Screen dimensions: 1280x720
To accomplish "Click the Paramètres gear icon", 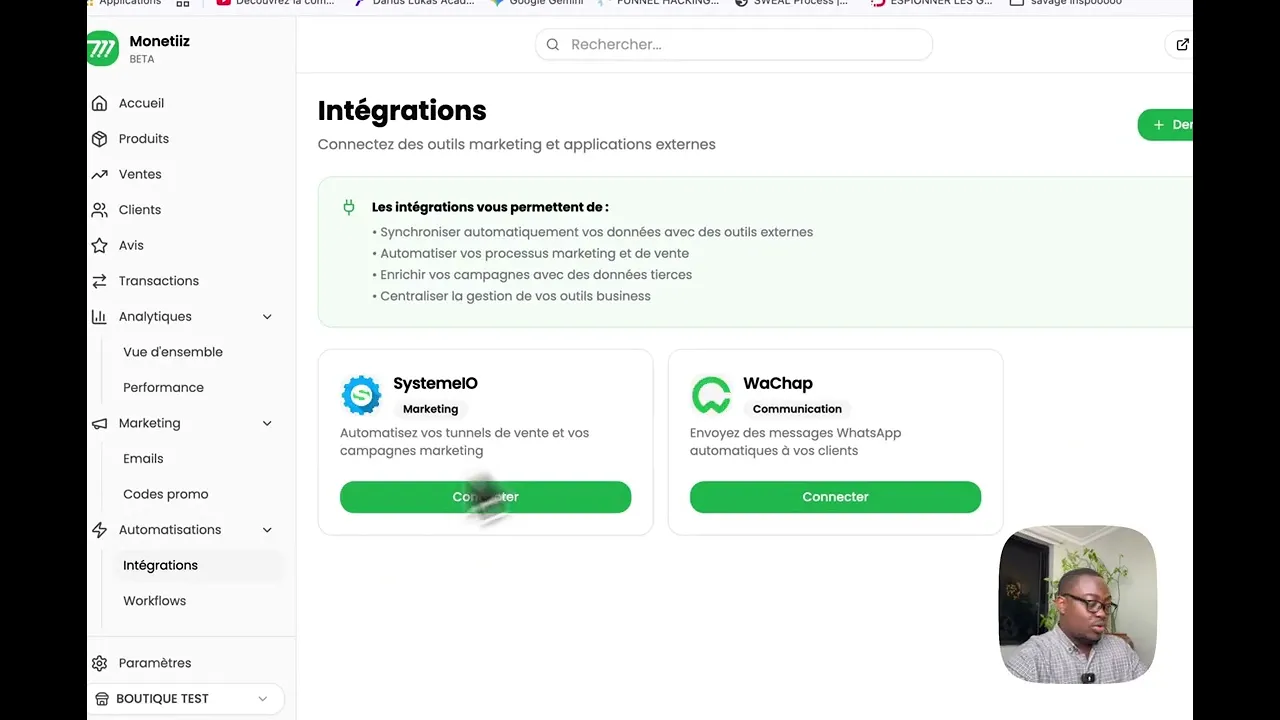I will [x=99, y=663].
